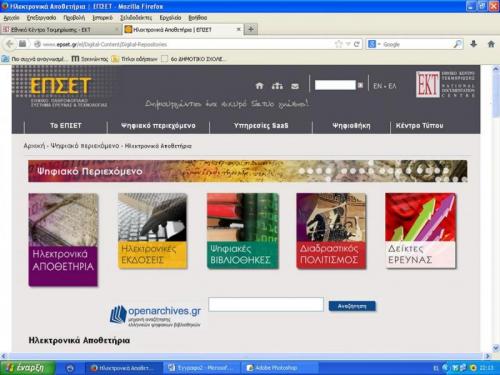Click Firefox home toolbar icon

pyautogui.click(x=491, y=44)
